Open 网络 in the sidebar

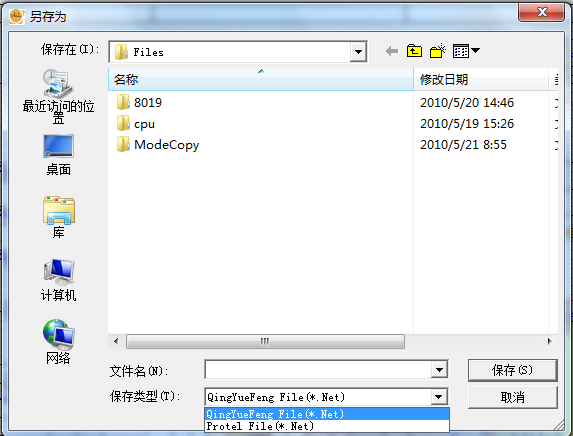click(x=58, y=342)
